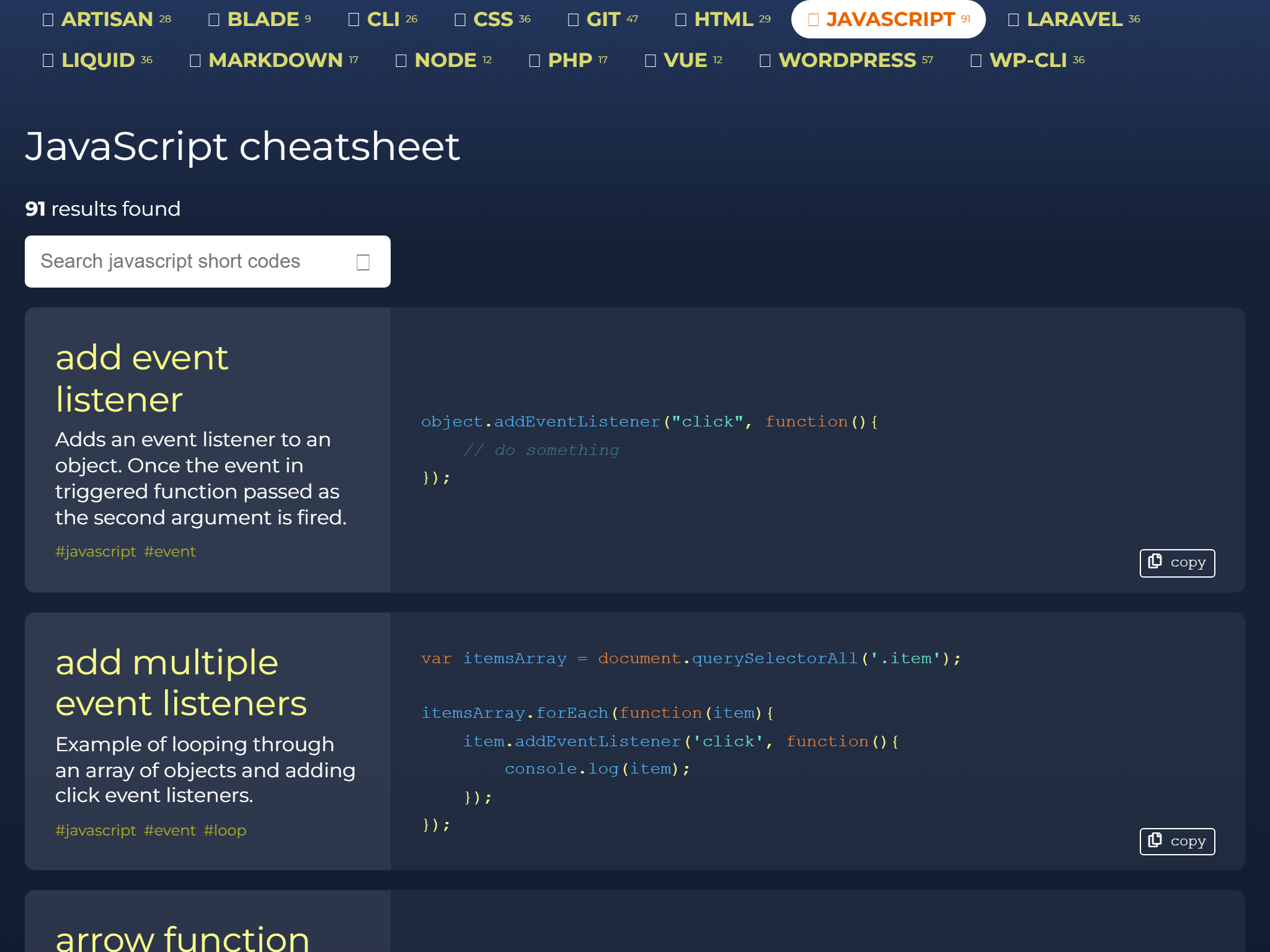
Task: Open the Vue cheatsheet tab
Action: (684, 60)
